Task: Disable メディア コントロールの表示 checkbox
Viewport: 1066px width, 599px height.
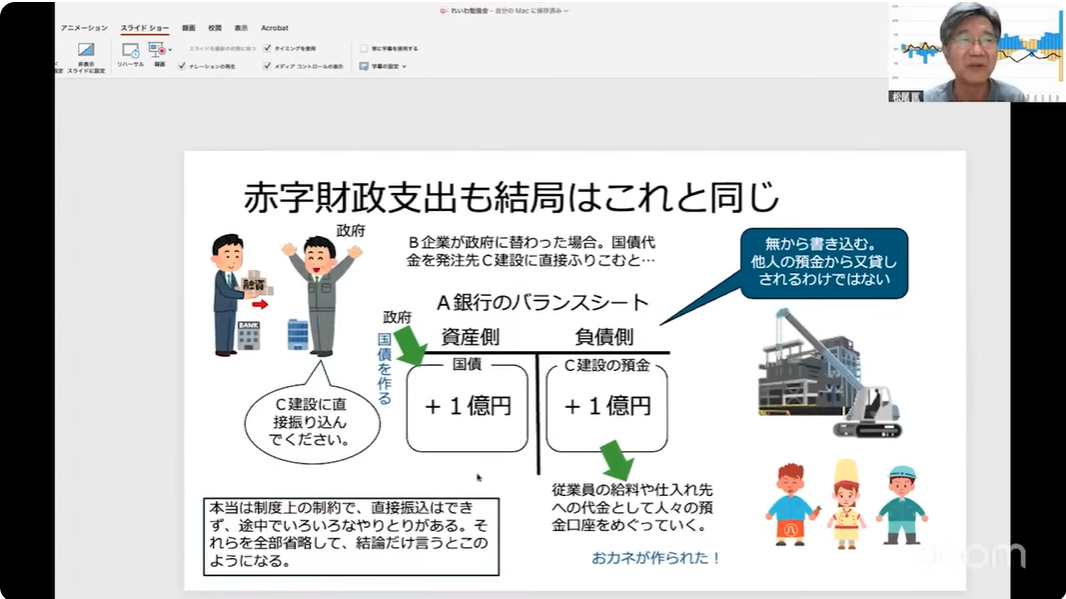Action: tap(267, 66)
